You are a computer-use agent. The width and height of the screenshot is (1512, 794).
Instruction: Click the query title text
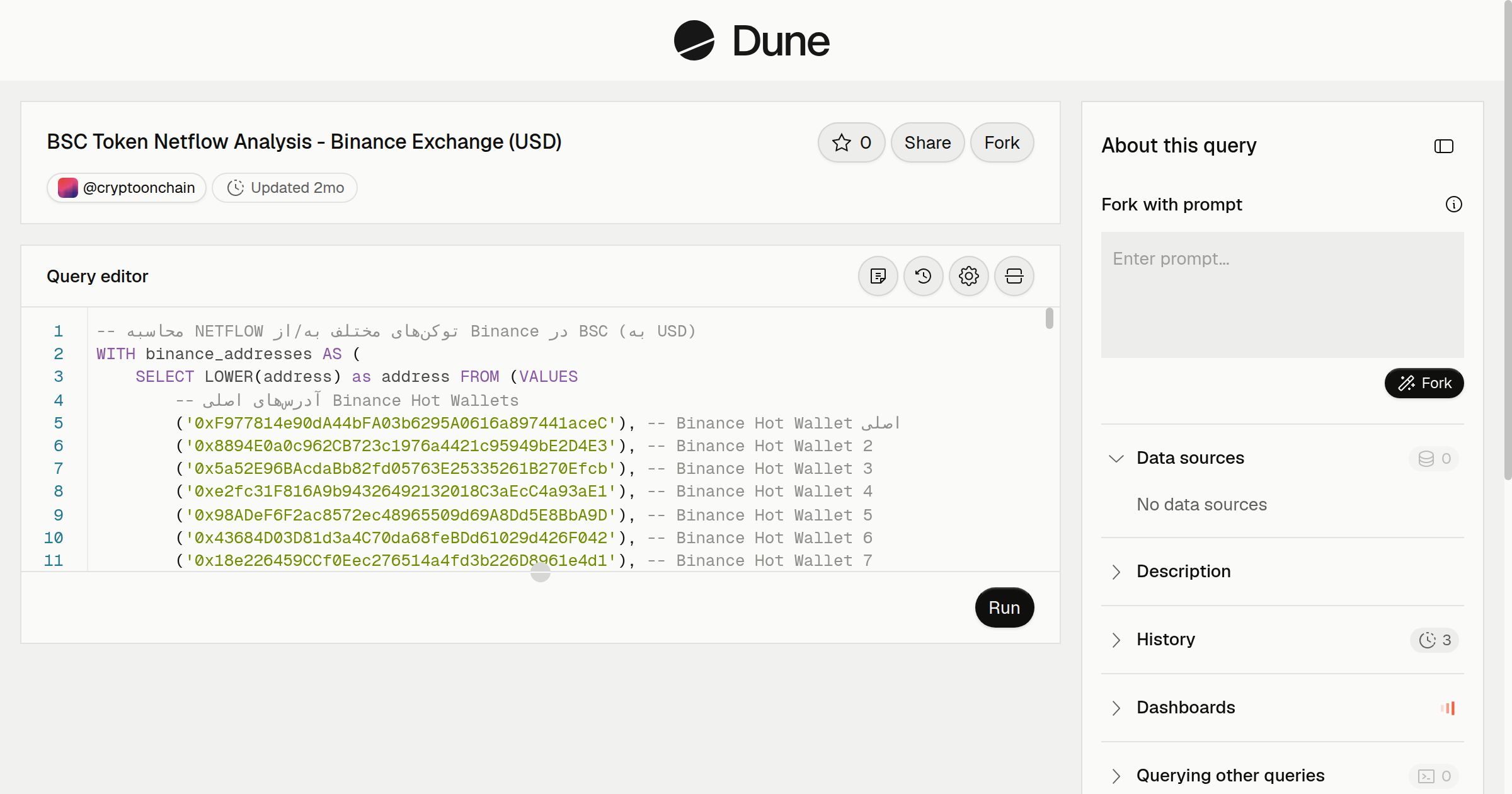pos(304,142)
